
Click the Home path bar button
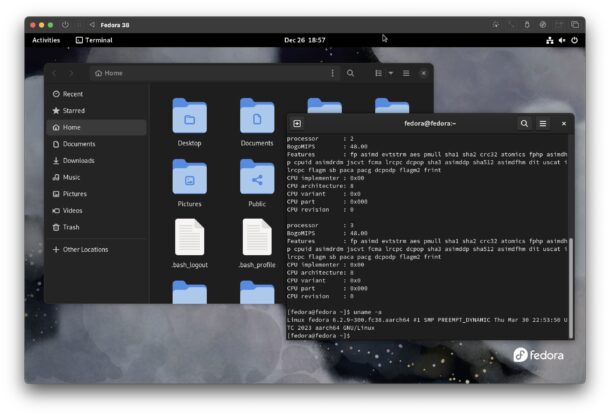coord(108,73)
